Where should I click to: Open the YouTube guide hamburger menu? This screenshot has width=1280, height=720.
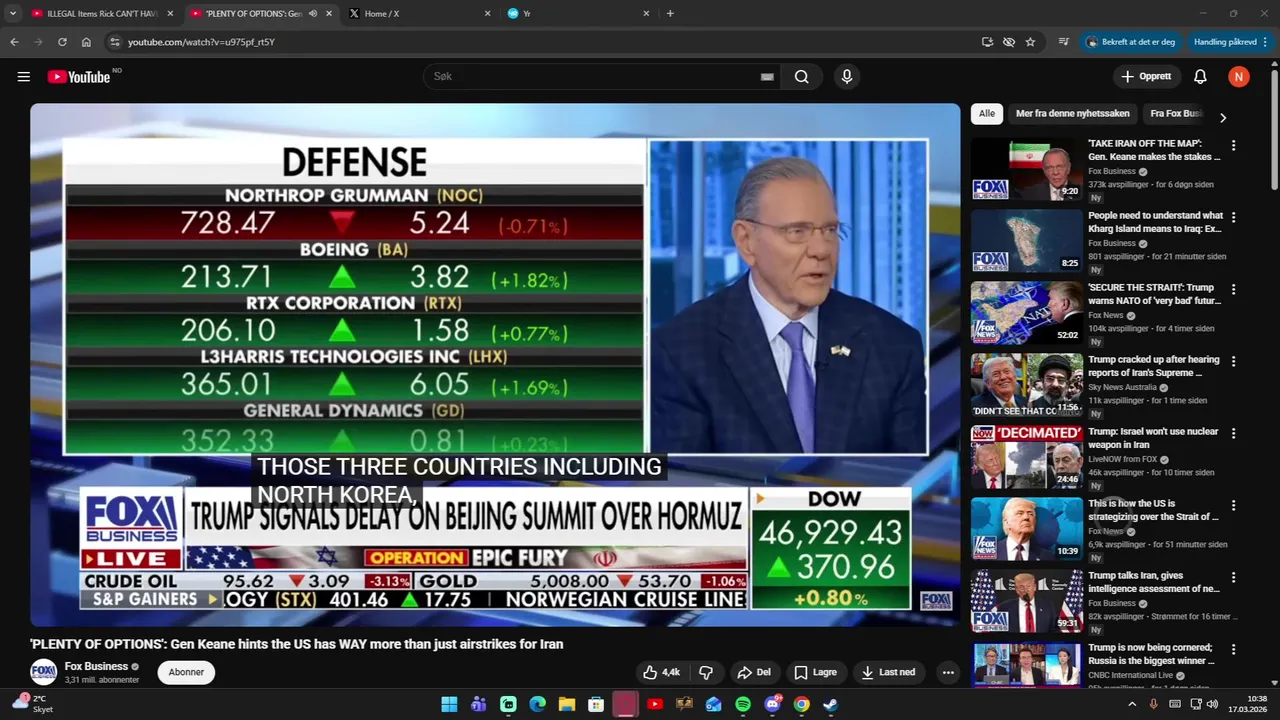coord(24,77)
